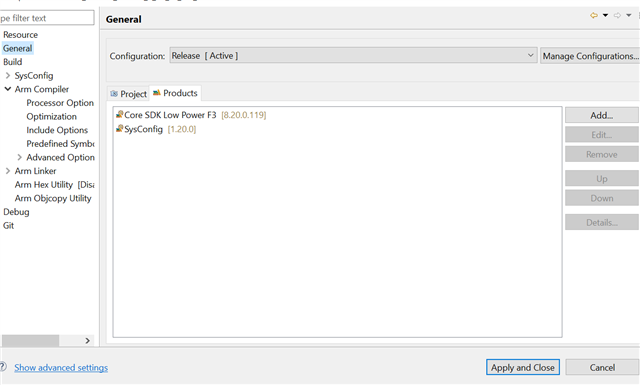Switch to the Project tab
640x385 pixels.
coord(129,94)
